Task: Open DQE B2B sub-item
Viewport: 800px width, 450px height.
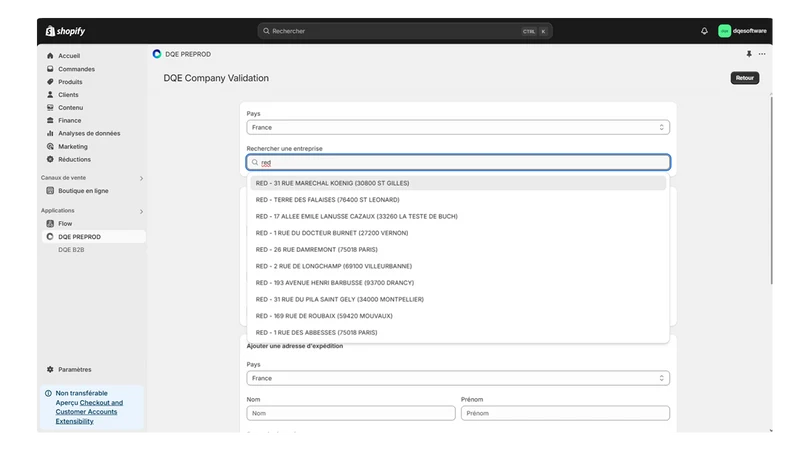Action: tap(71, 249)
